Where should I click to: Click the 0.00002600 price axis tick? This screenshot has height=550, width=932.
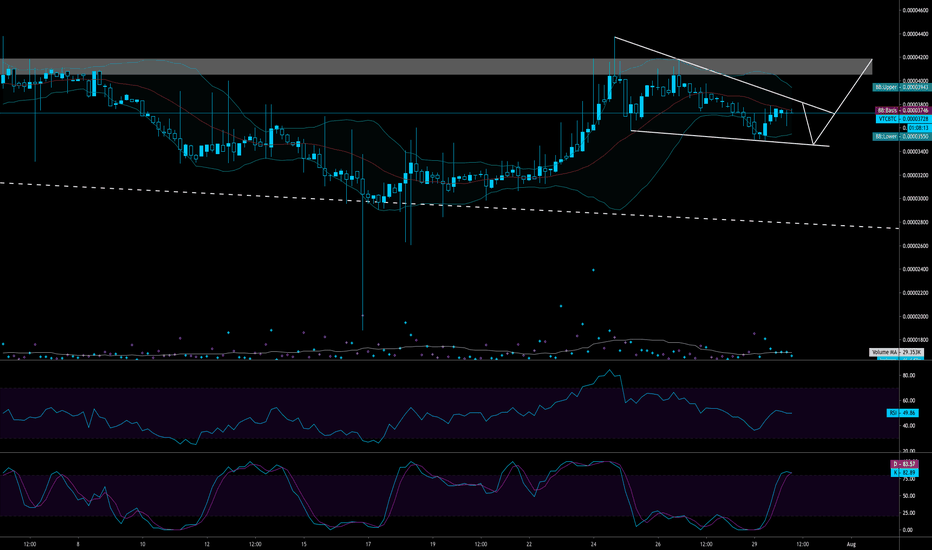(x=915, y=246)
